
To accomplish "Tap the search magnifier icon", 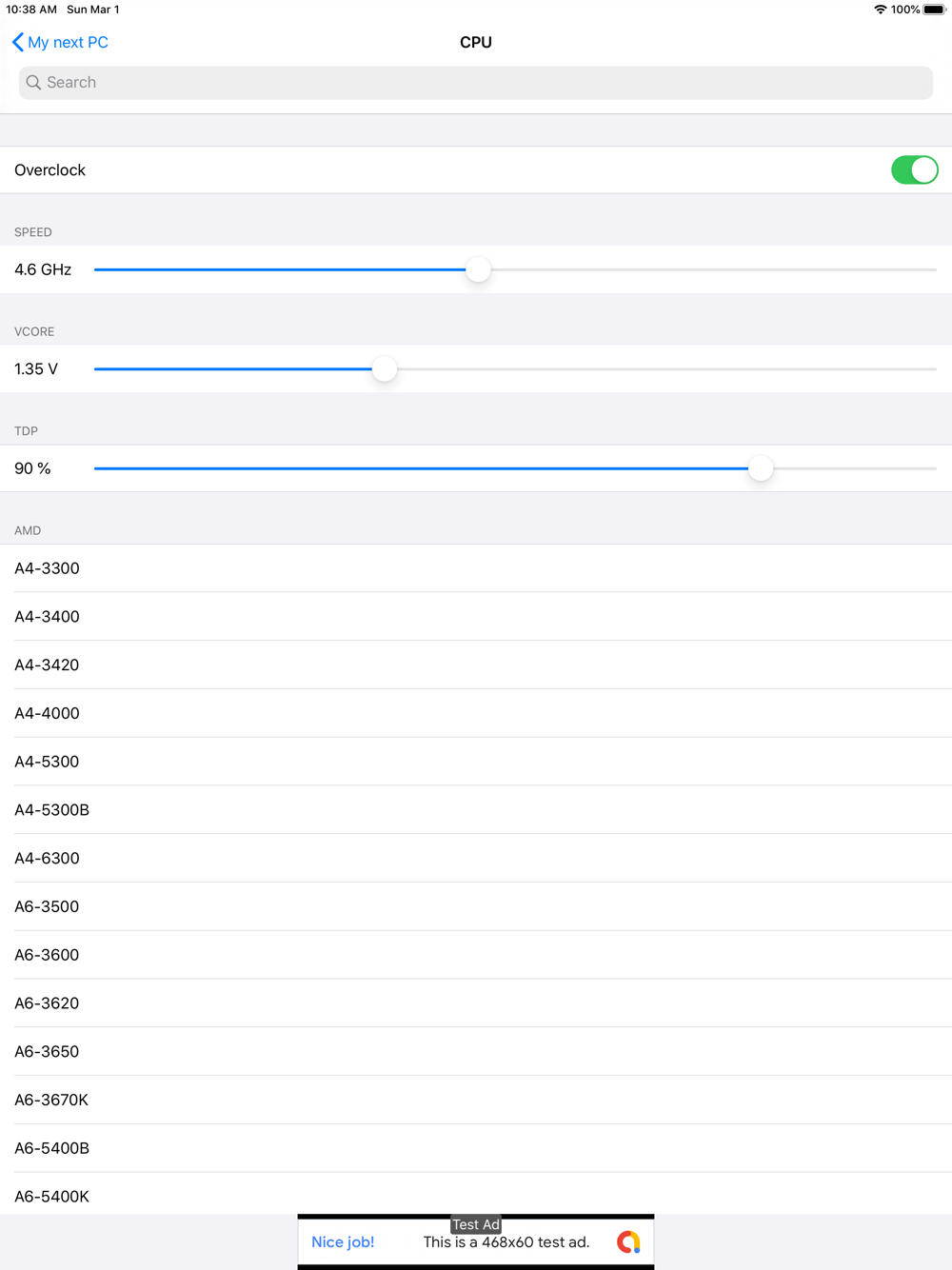I will click(33, 83).
